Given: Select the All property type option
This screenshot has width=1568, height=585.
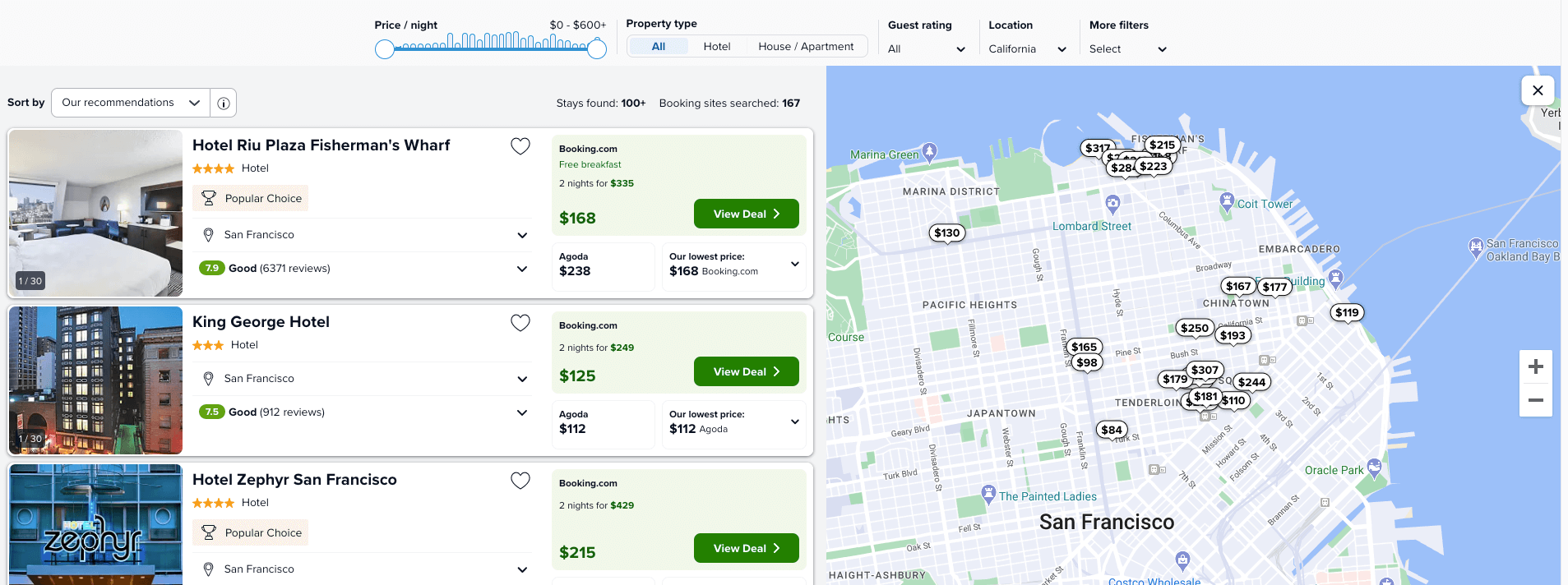Looking at the screenshot, I should 659,46.
